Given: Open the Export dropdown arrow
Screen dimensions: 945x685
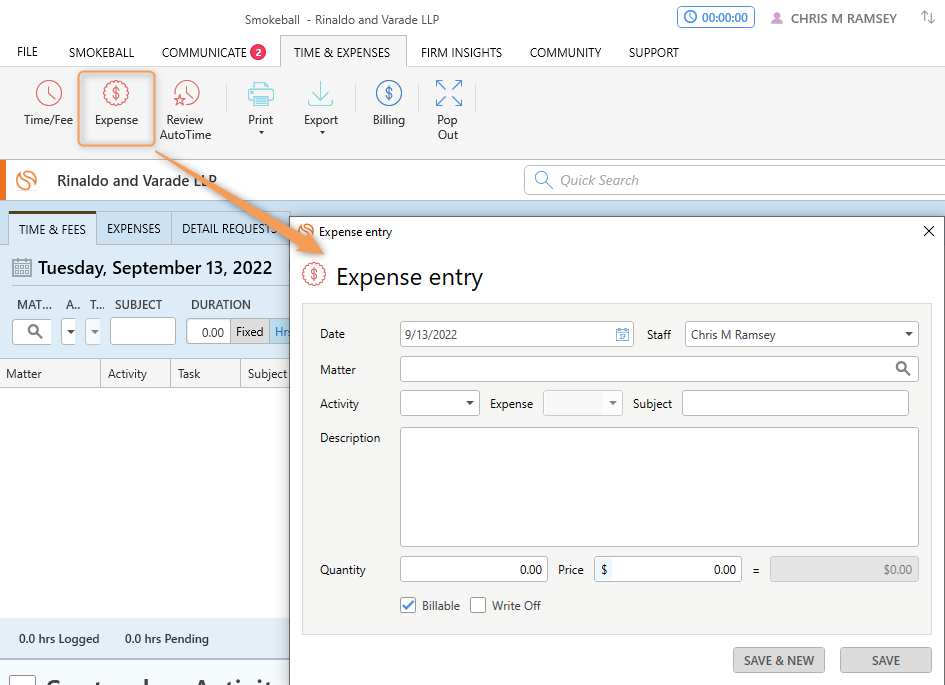Looking at the screenshot, I should [322, 133].
